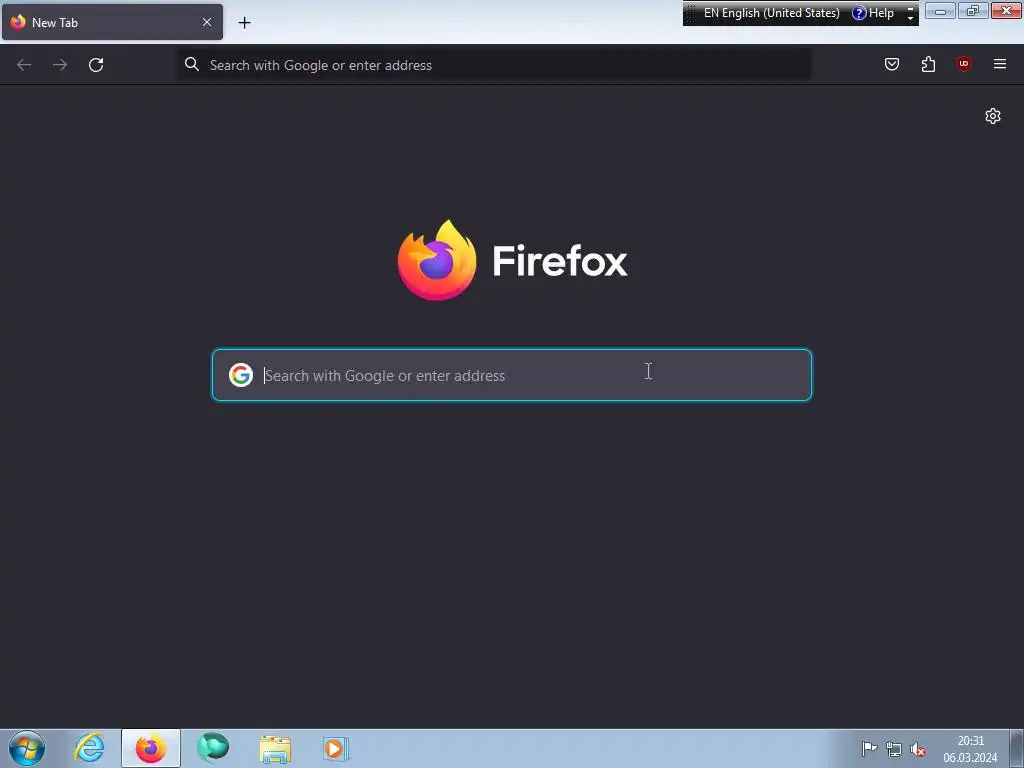Open the Windows Start menu
Image resolution: width=1024 pixels, height=768 pixels.
[x=27, y=748]
